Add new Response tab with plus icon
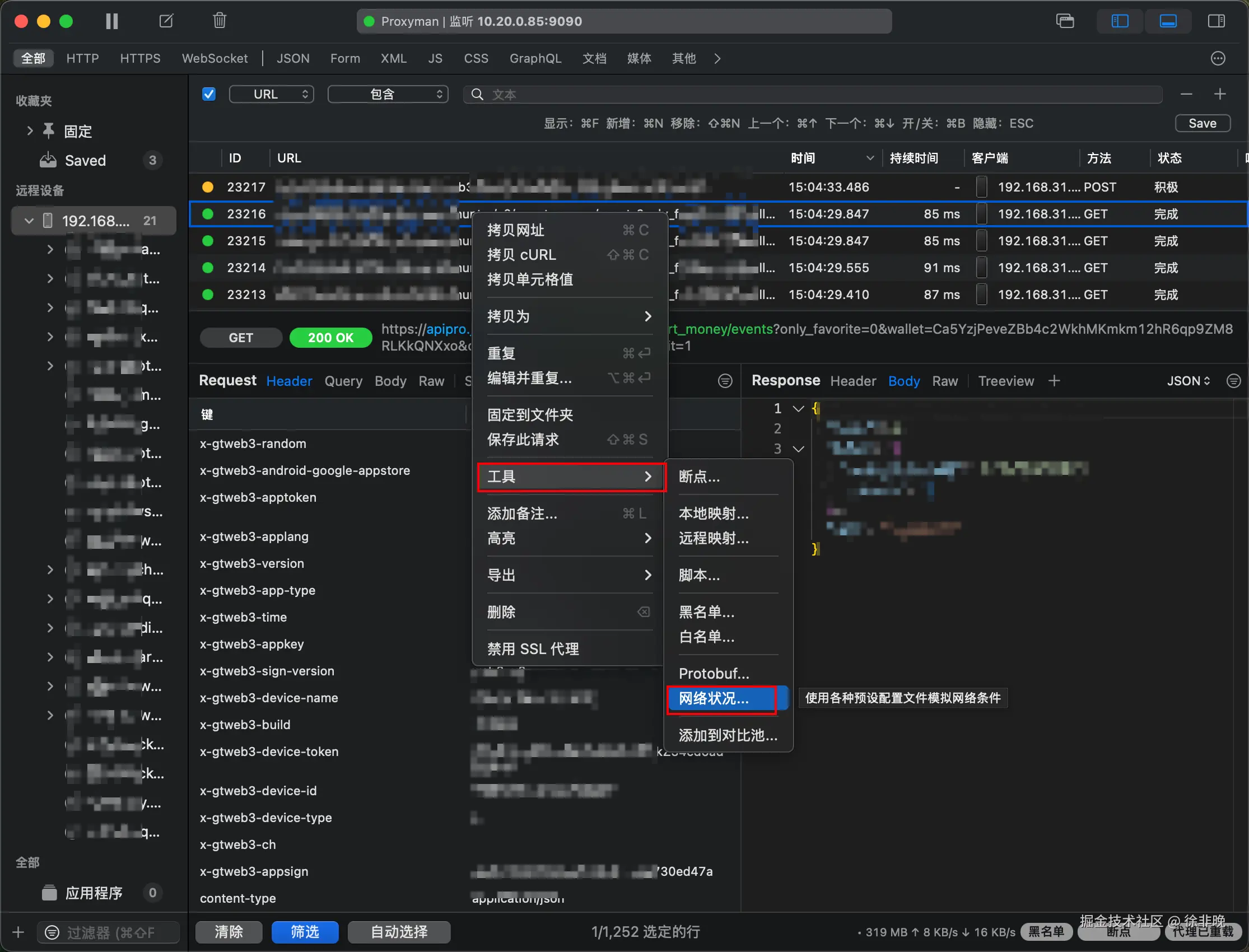Screen dimensions: 1249x952 point(1054,381)
